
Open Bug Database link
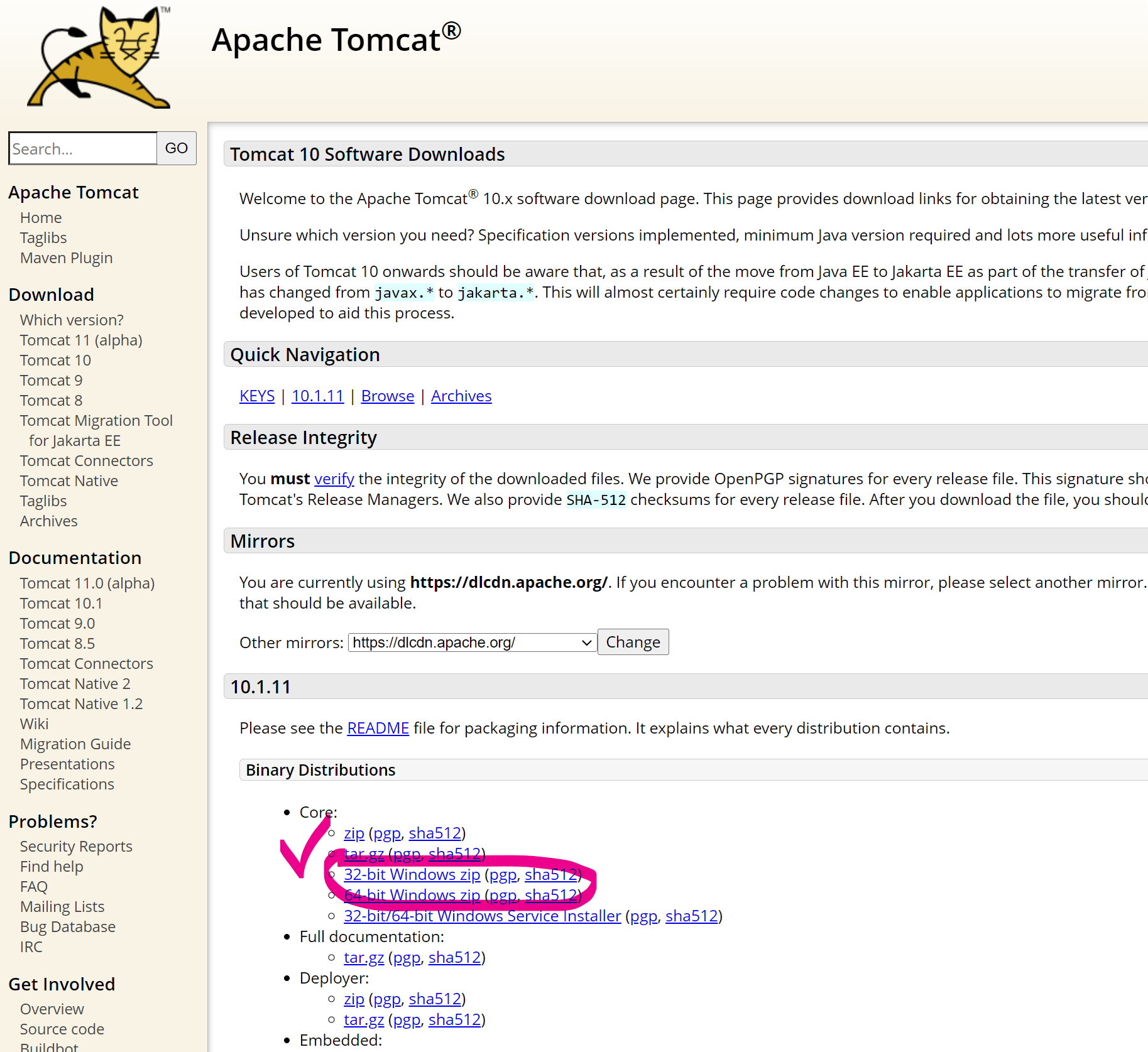68,926
